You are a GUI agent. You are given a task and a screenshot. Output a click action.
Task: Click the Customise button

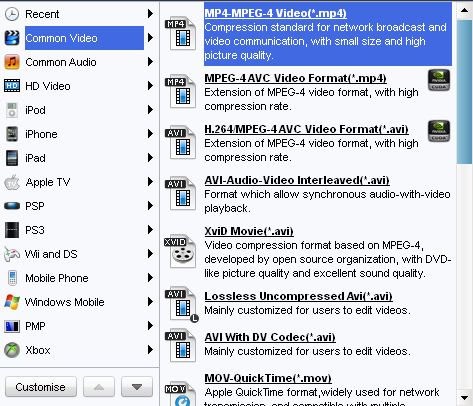[41, 387]
